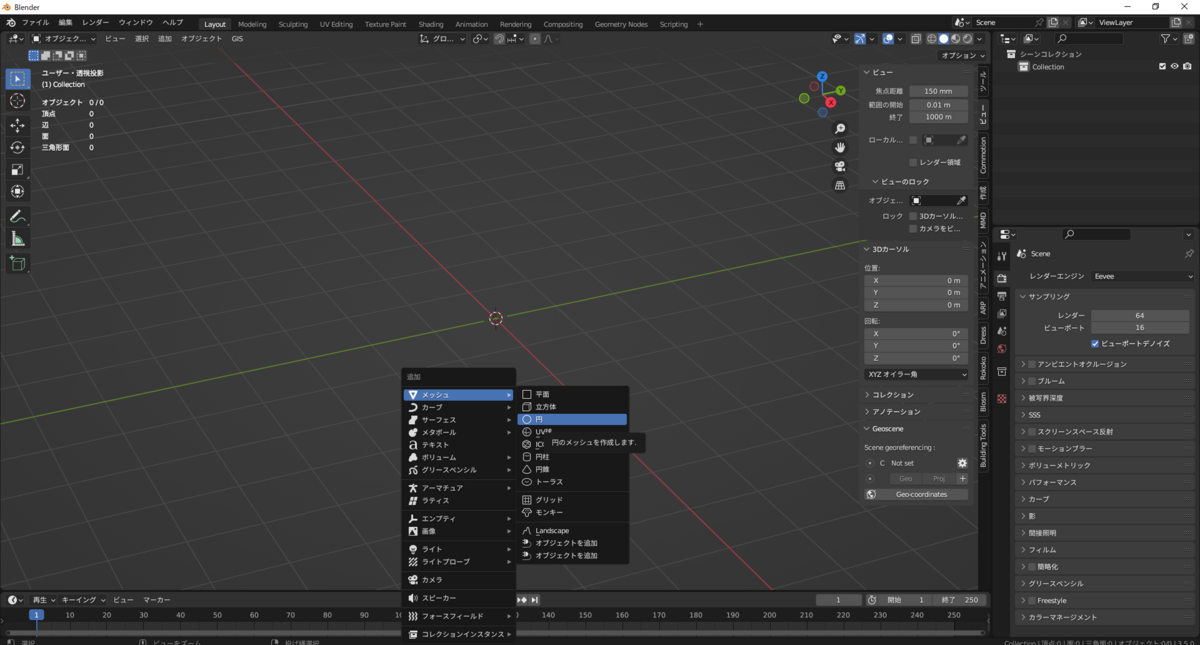Open the XYZ オイラー角 rotation mode dropdown
Viewport: 1200px width, 645px height.
point(916,374)
